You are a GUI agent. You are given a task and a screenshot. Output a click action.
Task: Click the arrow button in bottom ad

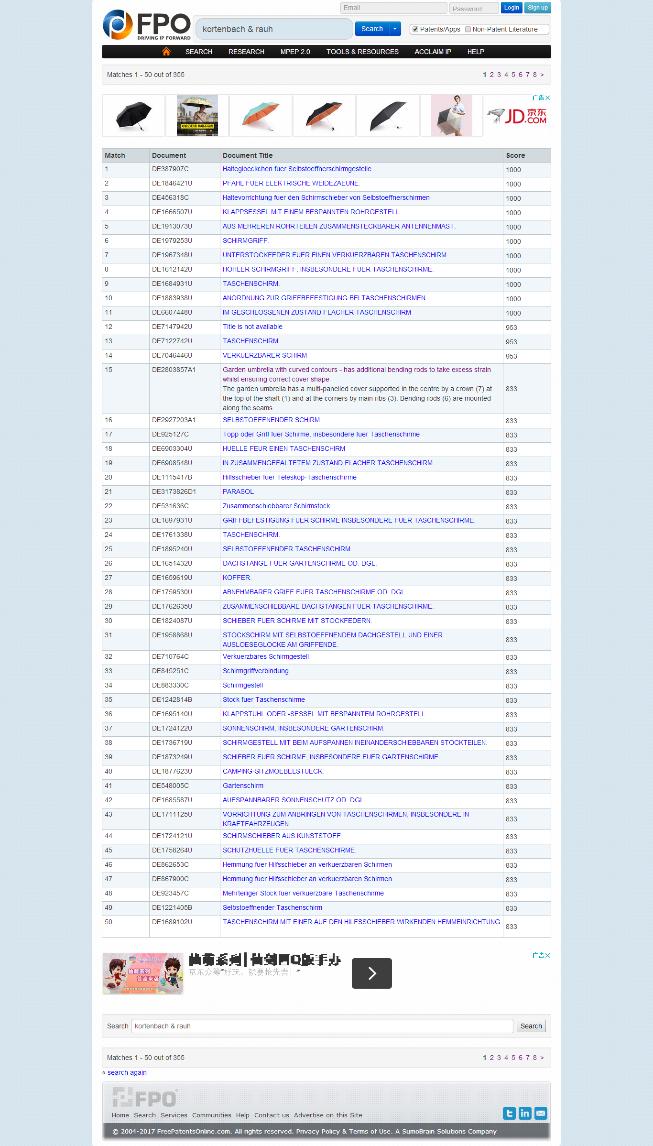click(371, 974)
